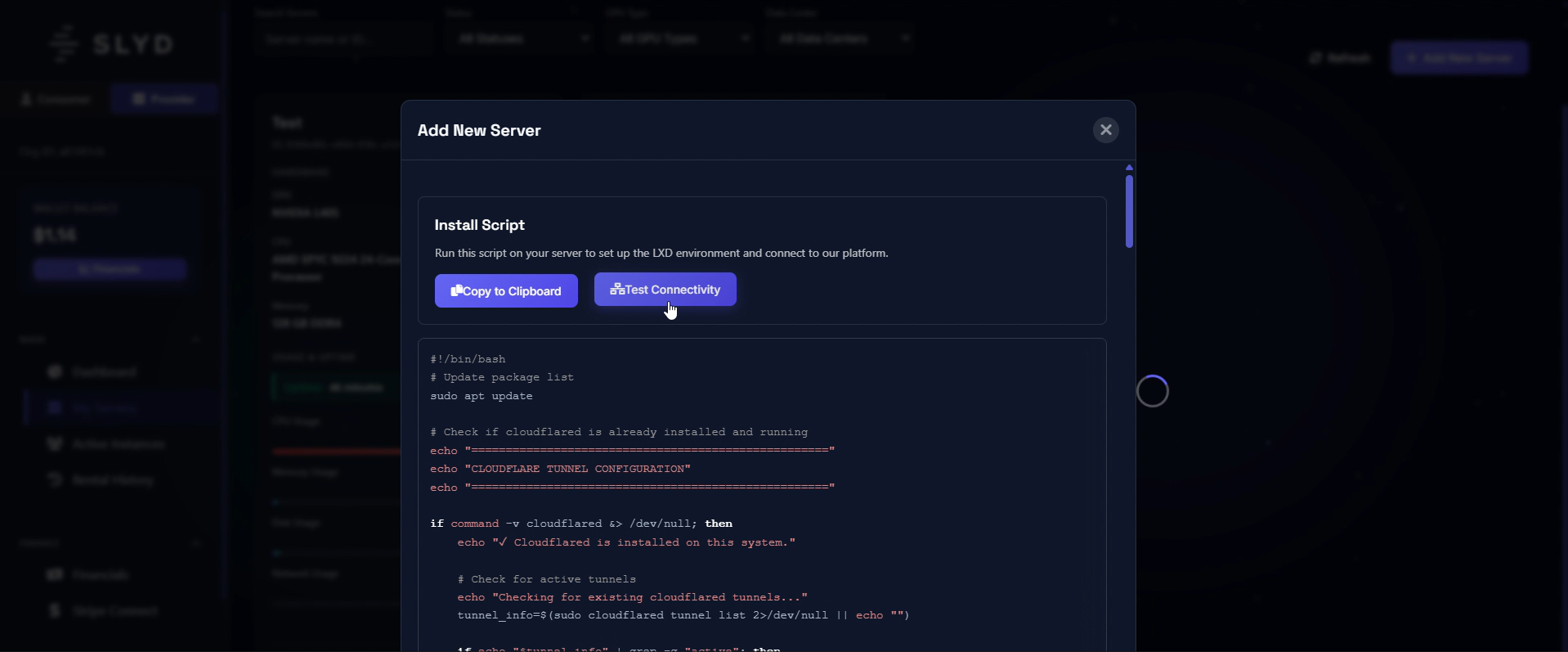Expand the All Statuses filter dropdown
The height and width of the screenshot is (652, 1568).
coord(522,38)
